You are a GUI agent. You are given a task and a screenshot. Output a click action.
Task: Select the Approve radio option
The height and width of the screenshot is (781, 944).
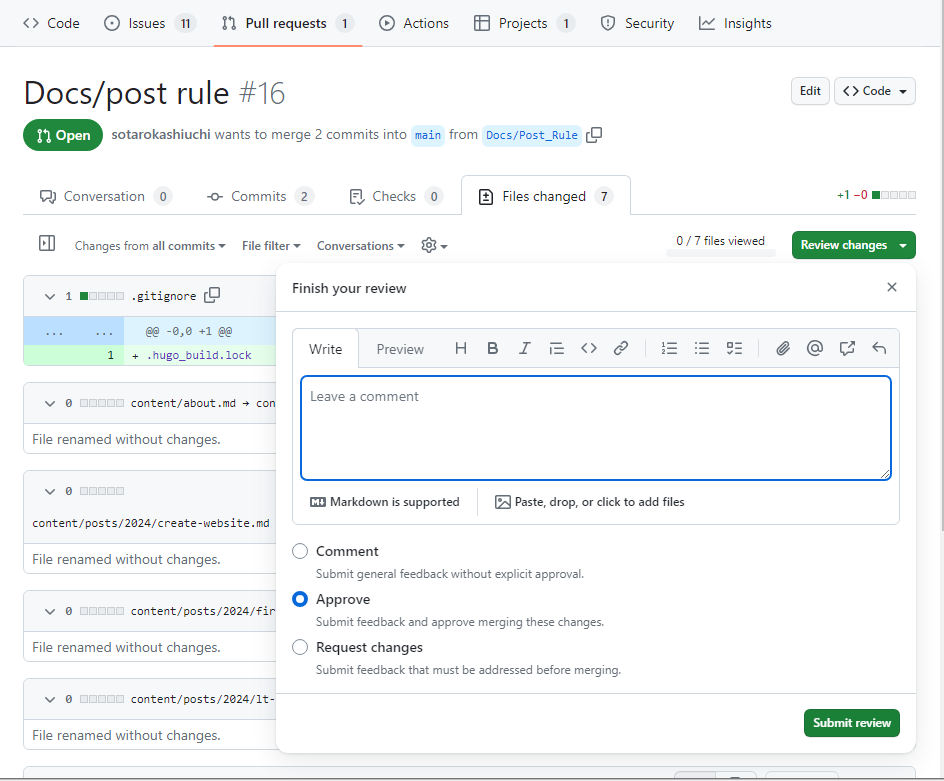[300, 599]
